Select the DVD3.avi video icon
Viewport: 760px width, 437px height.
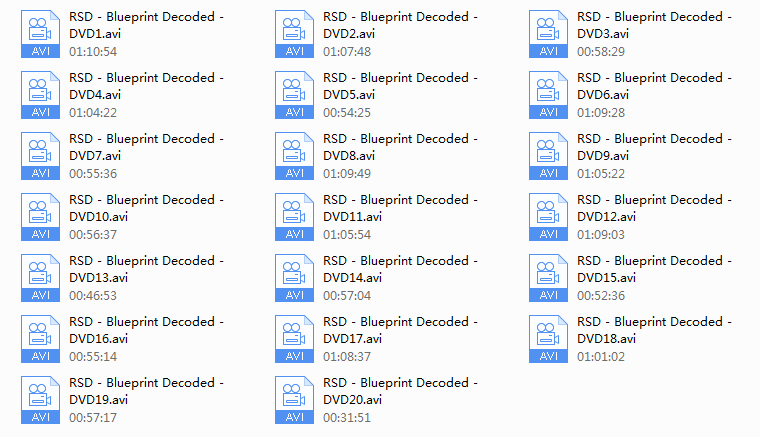(548, 34)
